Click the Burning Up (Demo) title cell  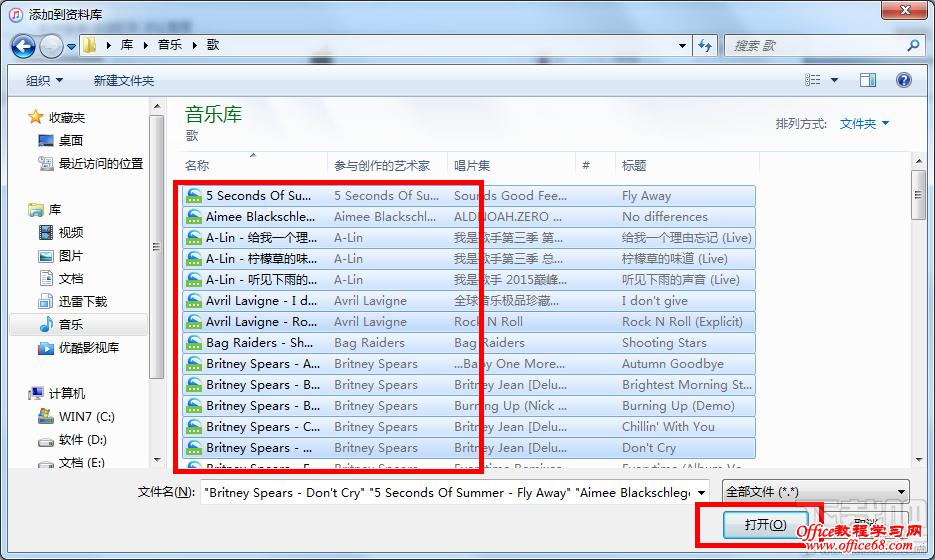pos(678,406)
